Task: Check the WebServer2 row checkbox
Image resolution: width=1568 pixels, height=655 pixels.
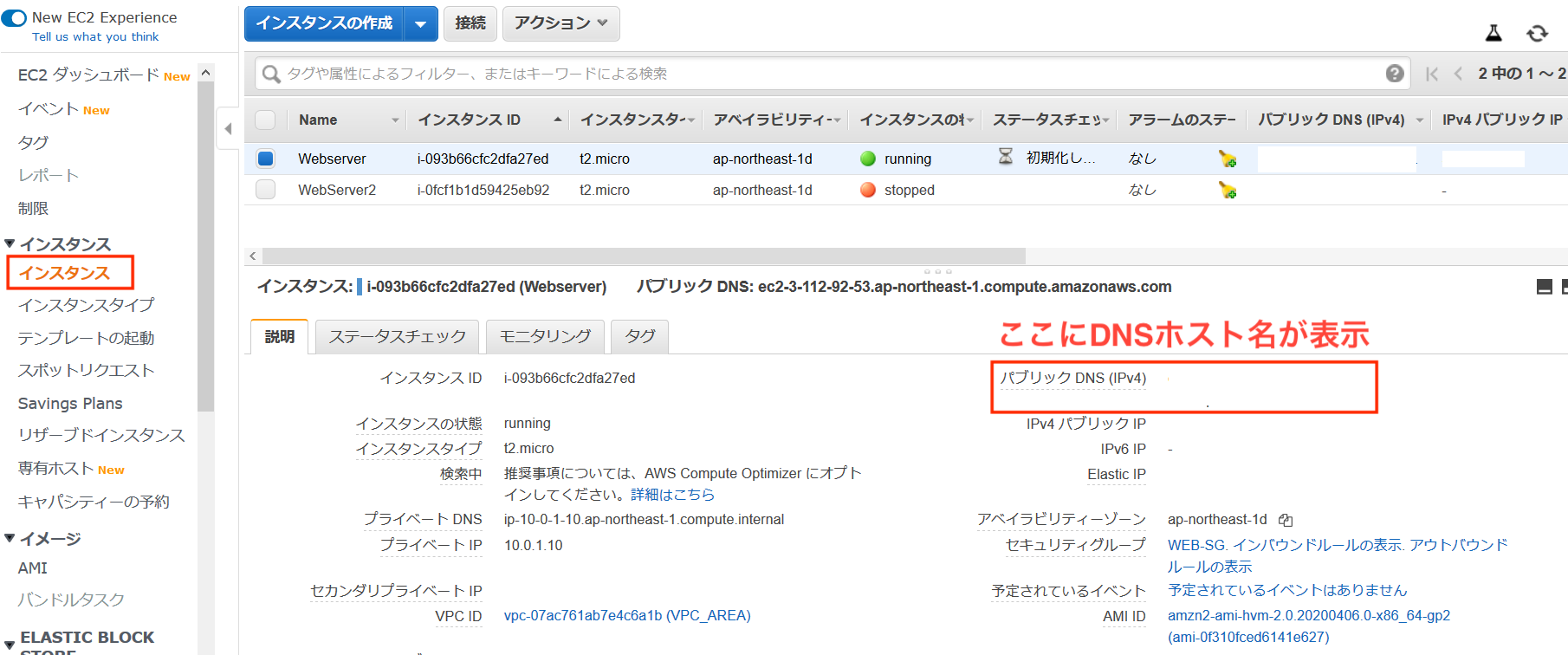Action: pyautogui.click(x=266, y=189)
